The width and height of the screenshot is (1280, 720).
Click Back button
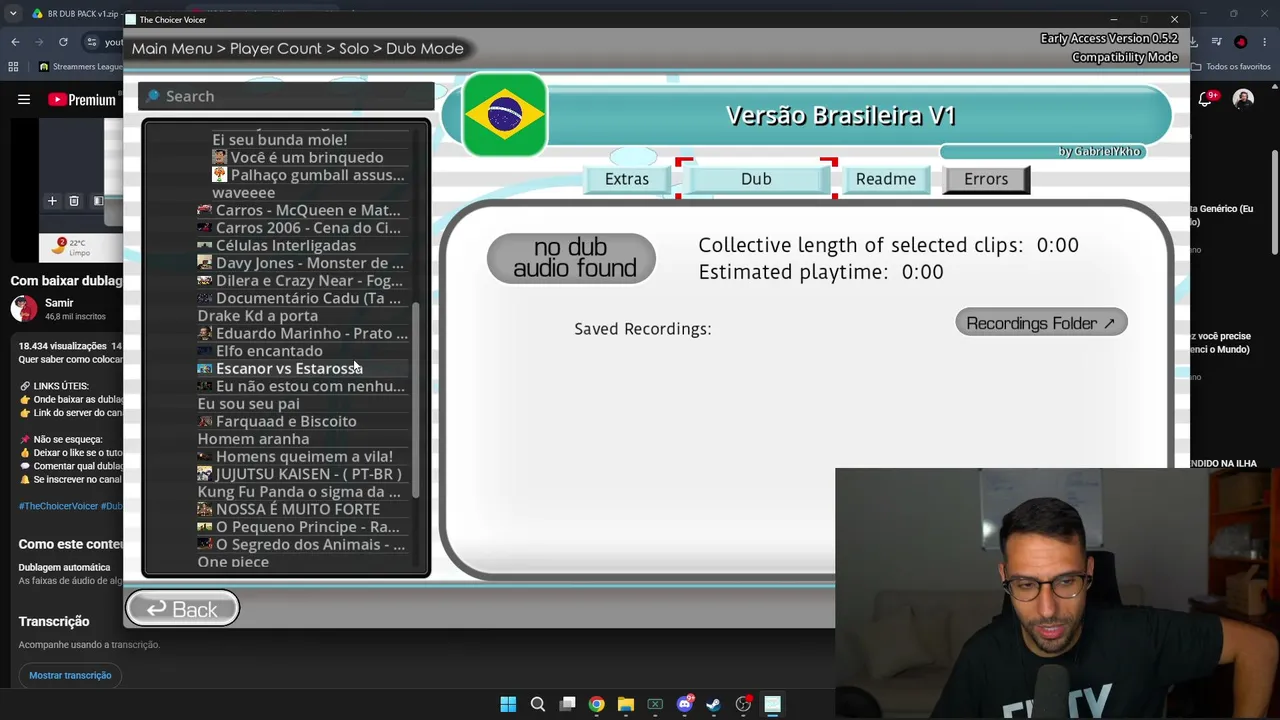pyautogui.click(x=182, y=609)
